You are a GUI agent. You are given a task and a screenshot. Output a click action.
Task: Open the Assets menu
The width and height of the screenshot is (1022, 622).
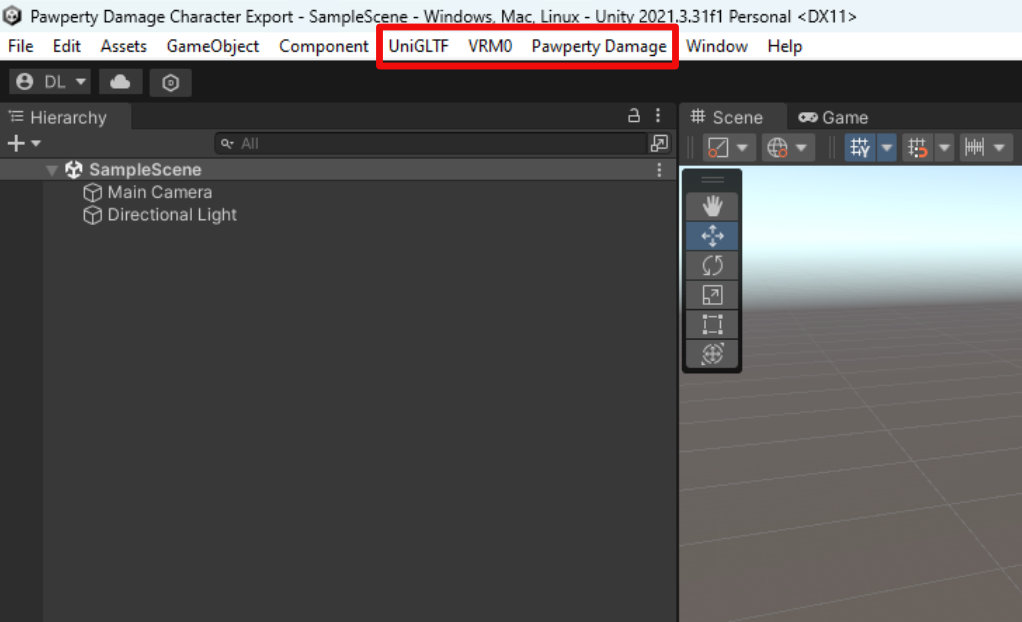pos(123,46)
